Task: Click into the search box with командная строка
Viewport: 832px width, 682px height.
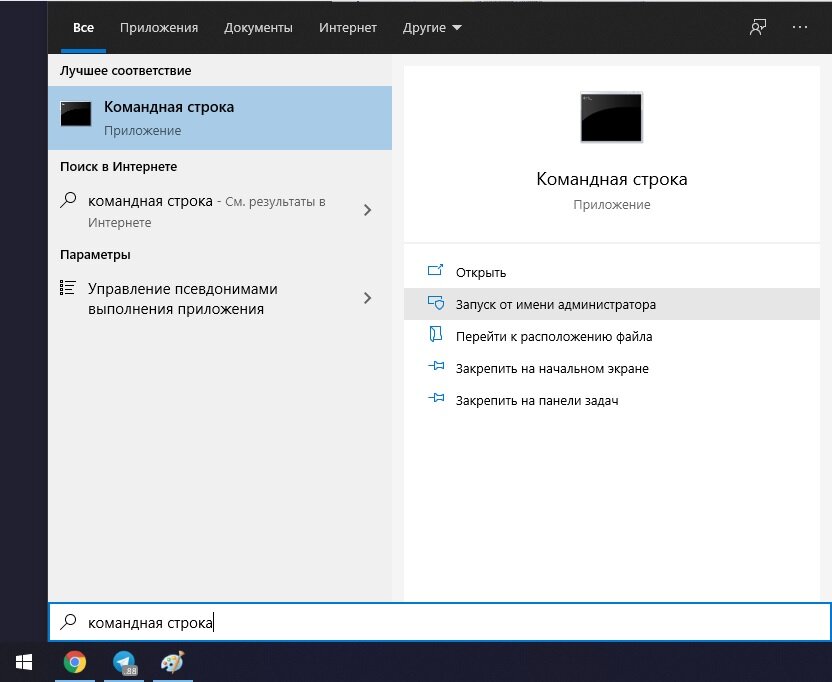Action: tap(439, 622)
